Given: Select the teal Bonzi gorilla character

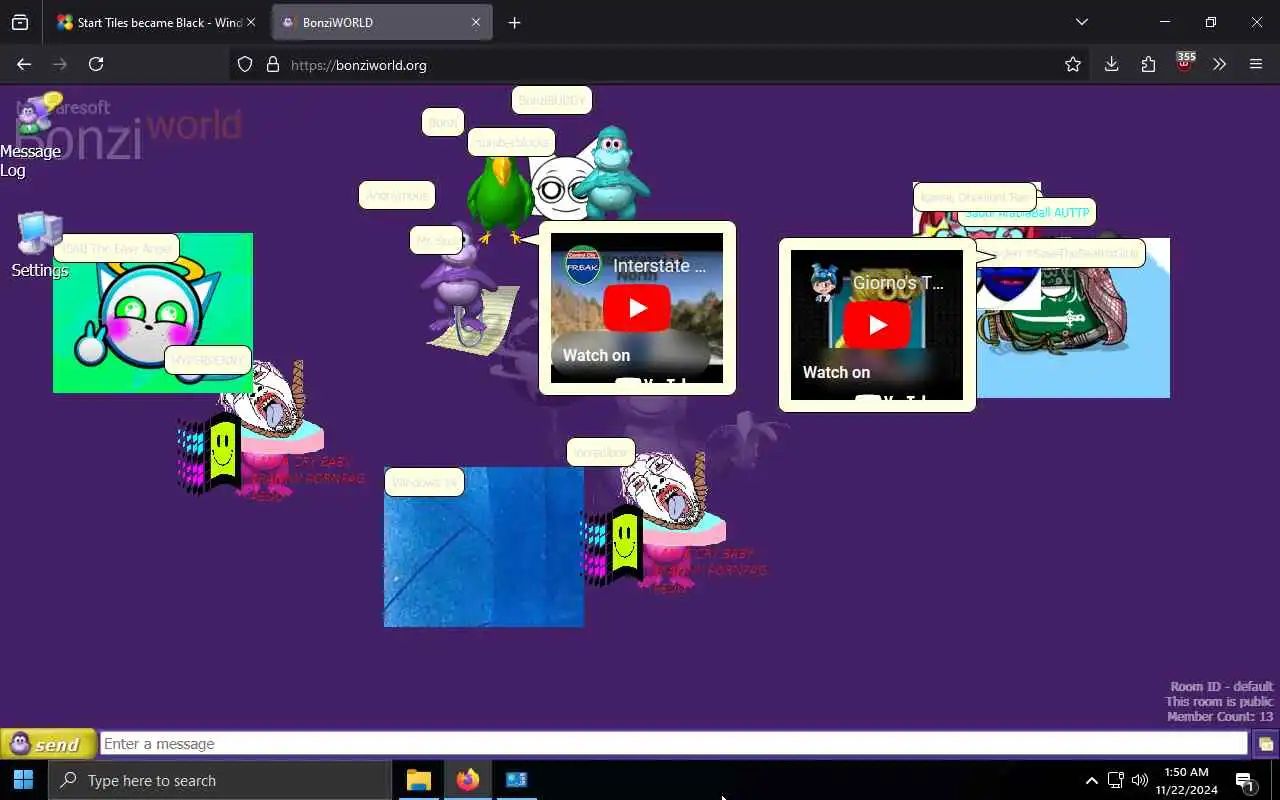Looking at the screenshot, I should [610, 172].
